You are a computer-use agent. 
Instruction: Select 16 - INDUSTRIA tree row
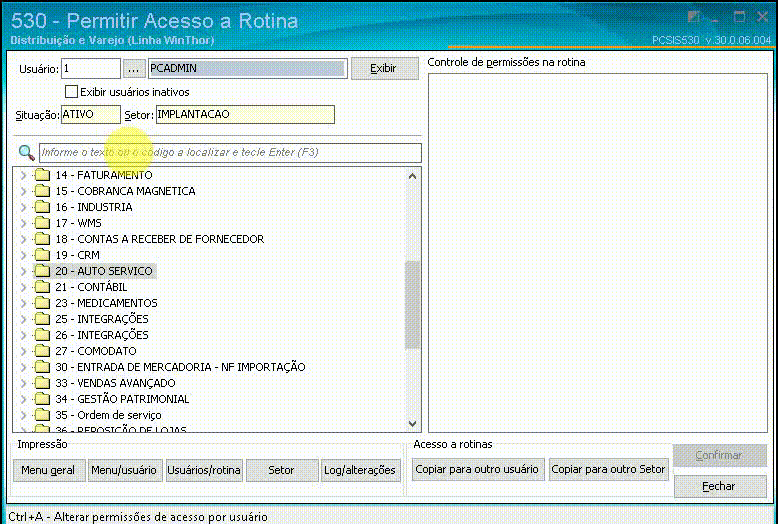point(94,207)
